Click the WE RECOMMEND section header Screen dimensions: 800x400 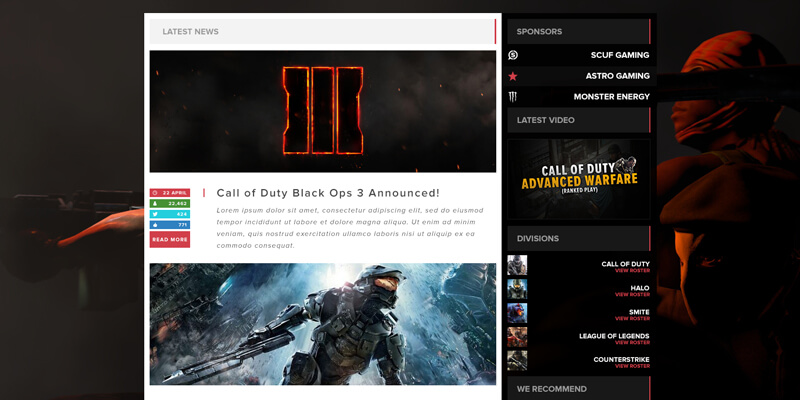[x=579, y=389]
